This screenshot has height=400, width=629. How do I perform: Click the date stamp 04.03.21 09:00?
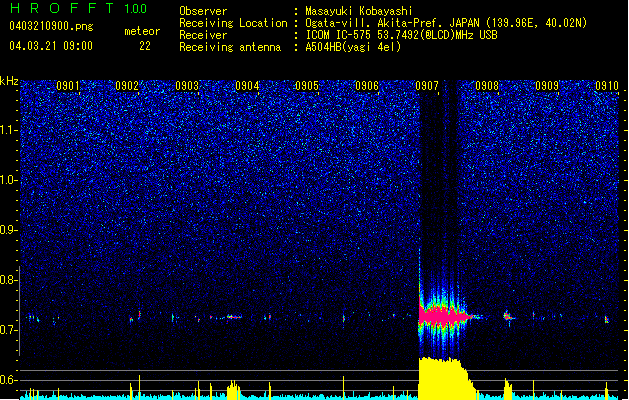point(51,46)
